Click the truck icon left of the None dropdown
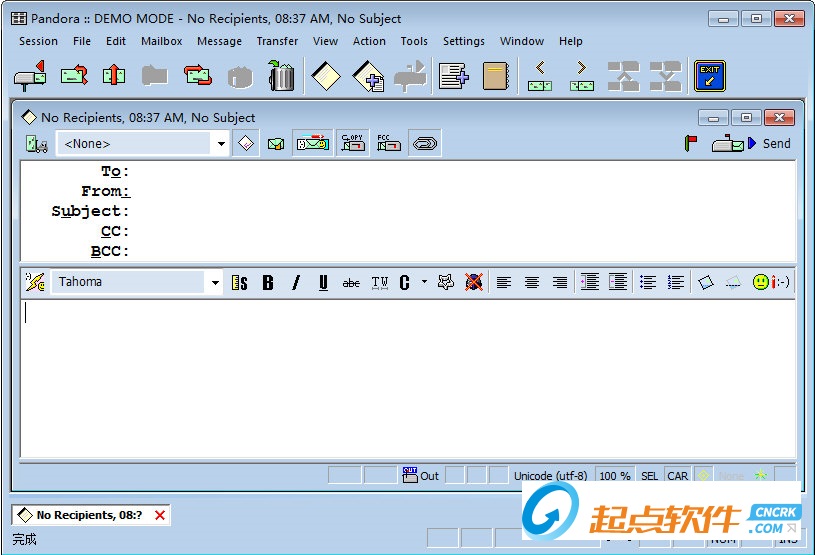Screen dimensions: 815x555 click(37, 143)
